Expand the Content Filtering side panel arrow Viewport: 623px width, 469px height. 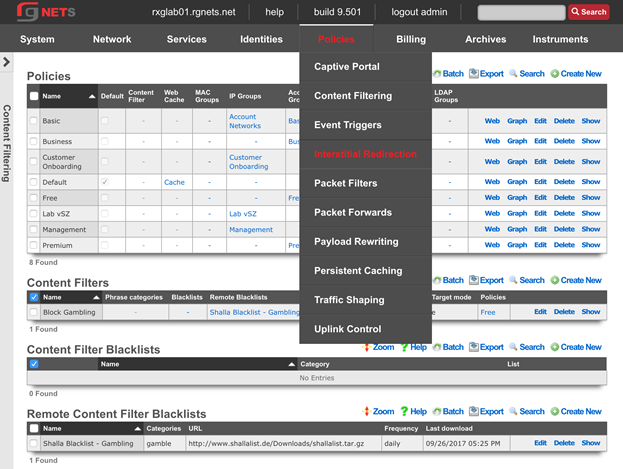(6, 62)
